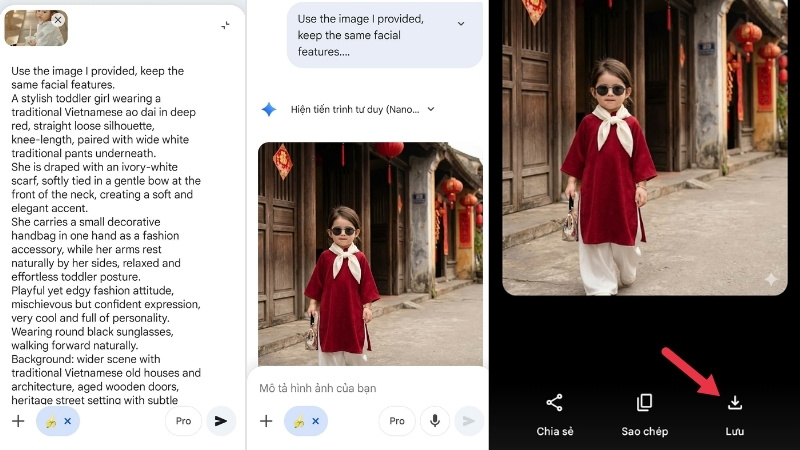
Task: Click the Gemini sparkle icon beside the thinking line
Action: tap(268, 109)
